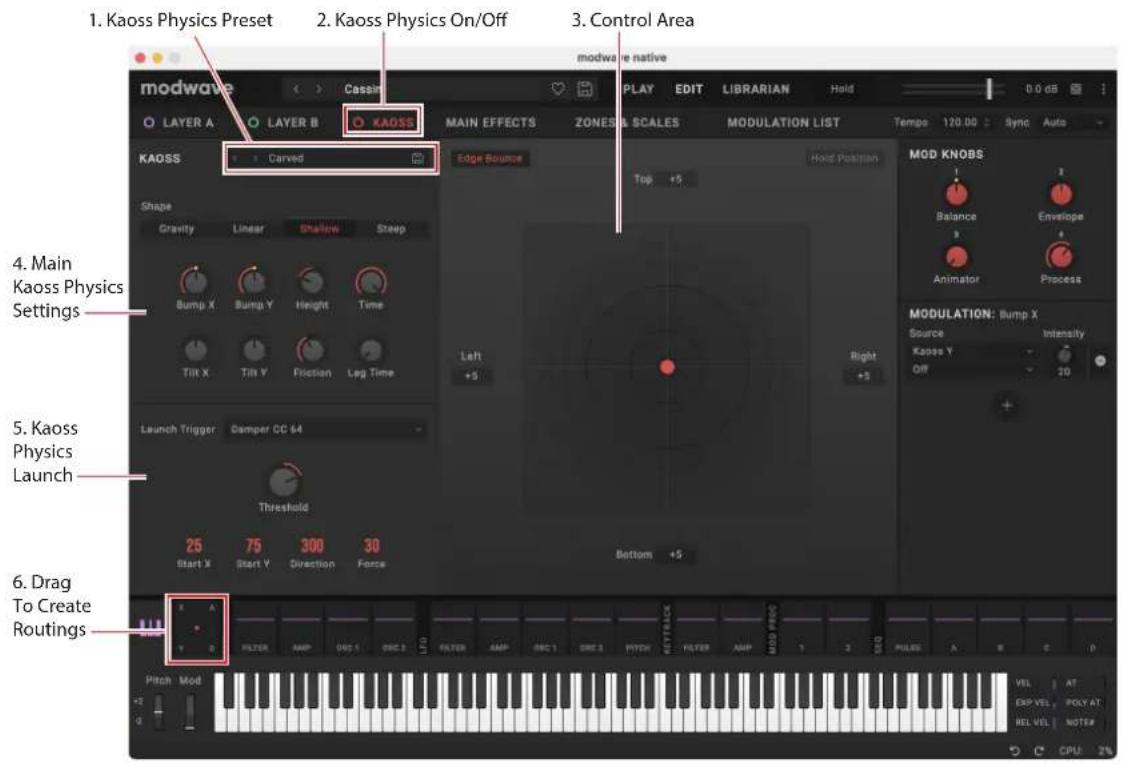Image resolution: width=1123 pixels, height=768 pixels.
Task: Select the Gravity shape
Action: click(x=176, y=229)
